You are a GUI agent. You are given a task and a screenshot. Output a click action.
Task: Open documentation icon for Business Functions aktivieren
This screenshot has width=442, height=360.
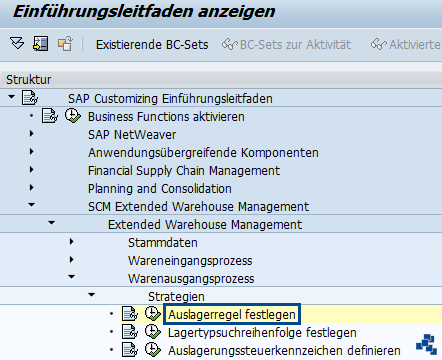coord(50,116)
